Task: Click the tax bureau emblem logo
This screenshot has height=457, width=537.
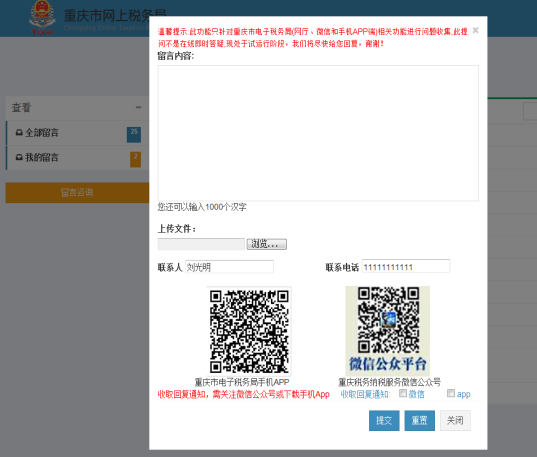Action: (42, 17)
